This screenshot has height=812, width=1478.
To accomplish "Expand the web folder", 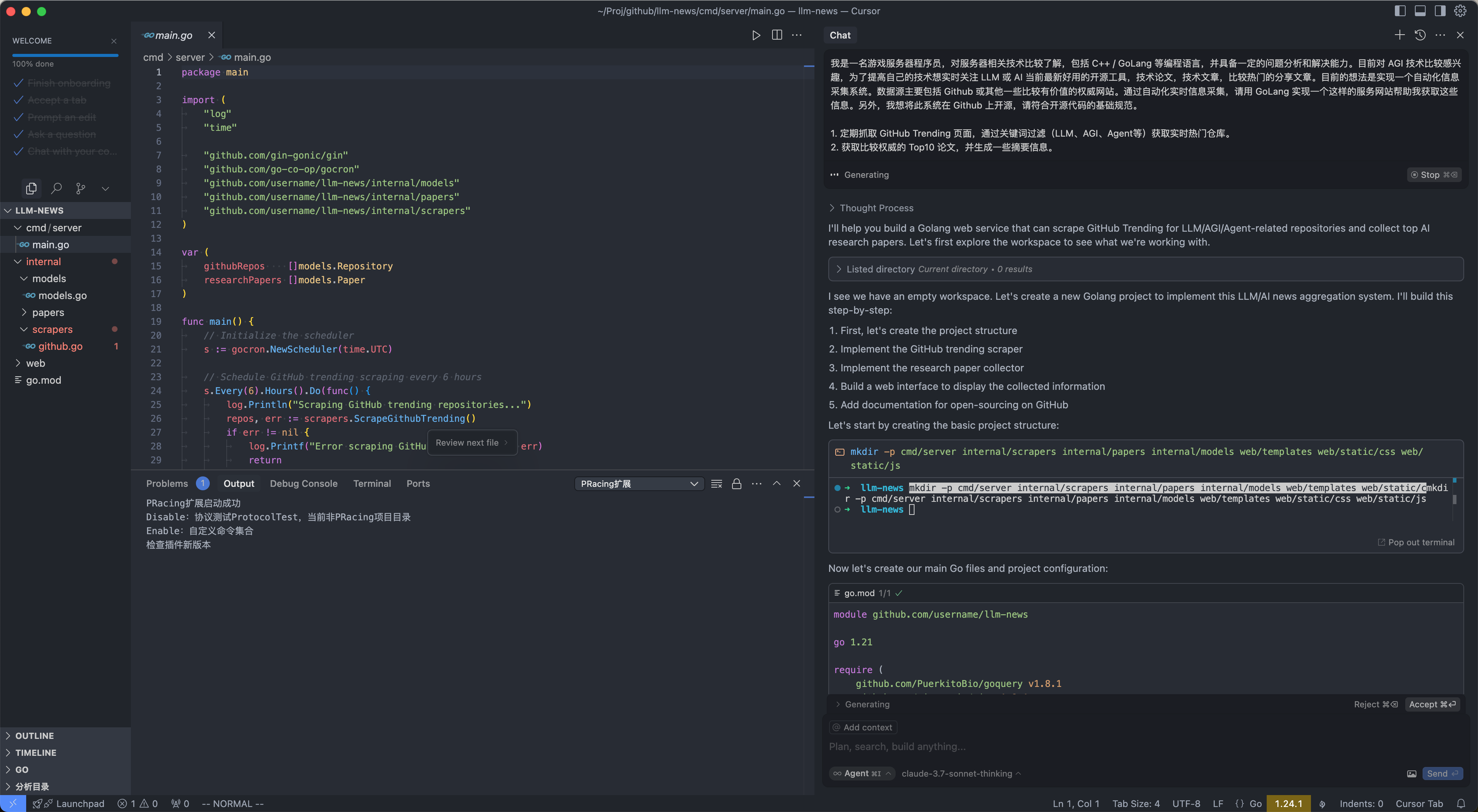I will point(65,363).
